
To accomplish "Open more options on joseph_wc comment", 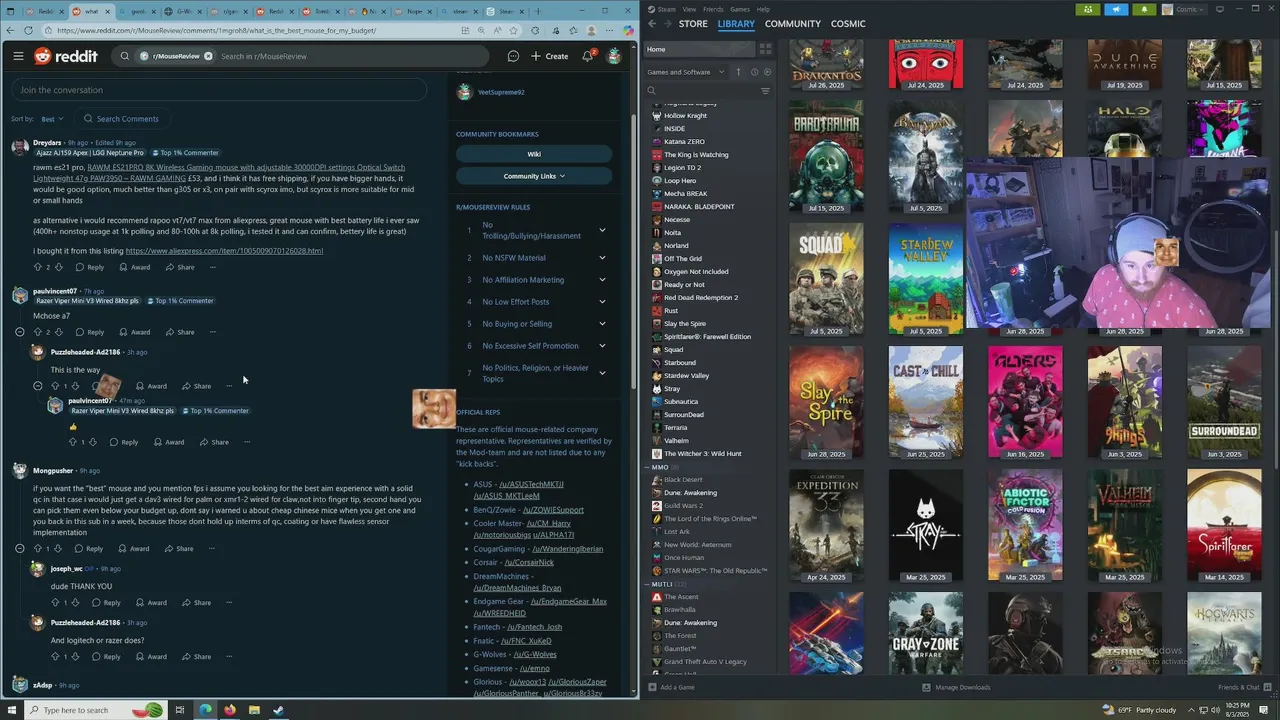I will [229, 602].
